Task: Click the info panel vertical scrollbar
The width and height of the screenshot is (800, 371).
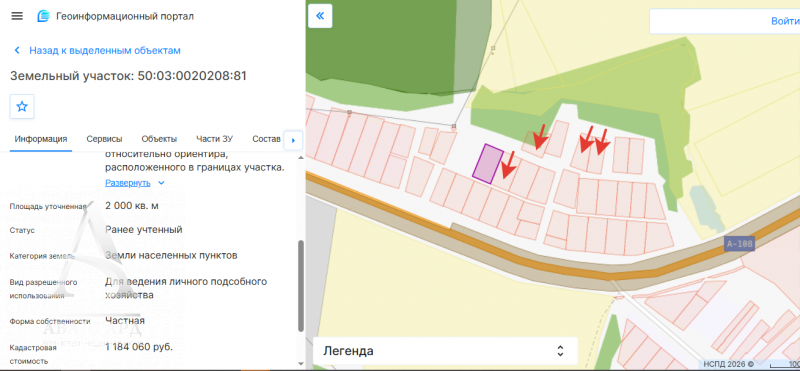Action: [301, 286]
